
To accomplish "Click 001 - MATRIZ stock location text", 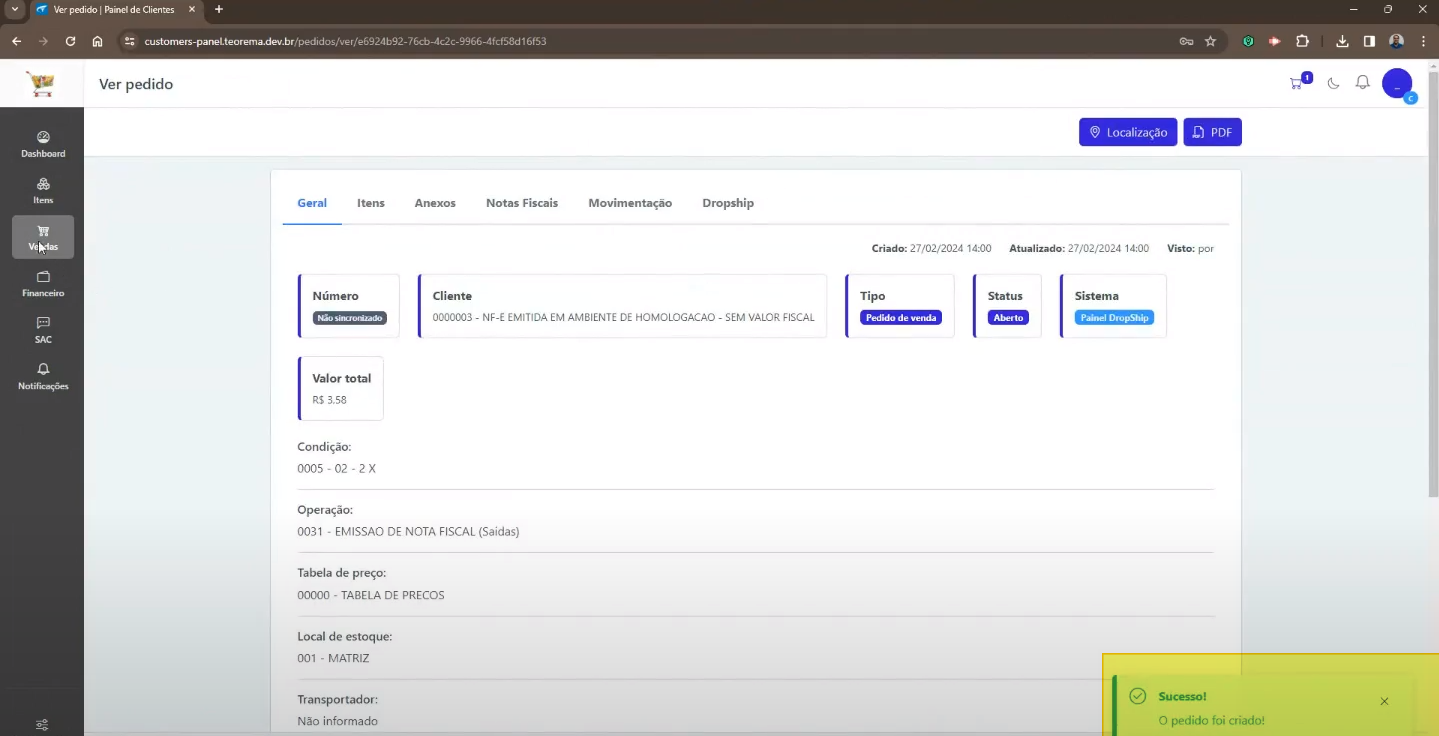I will pos(333,658).
